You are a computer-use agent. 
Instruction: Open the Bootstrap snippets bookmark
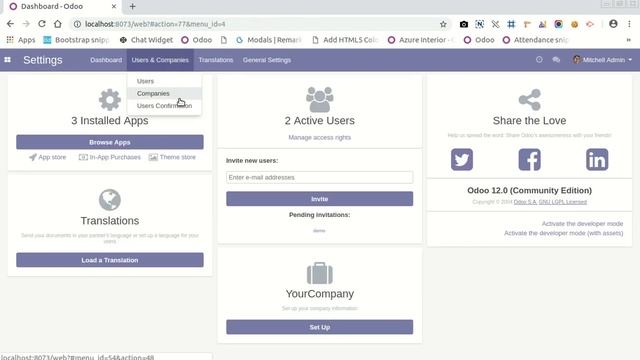76,40
